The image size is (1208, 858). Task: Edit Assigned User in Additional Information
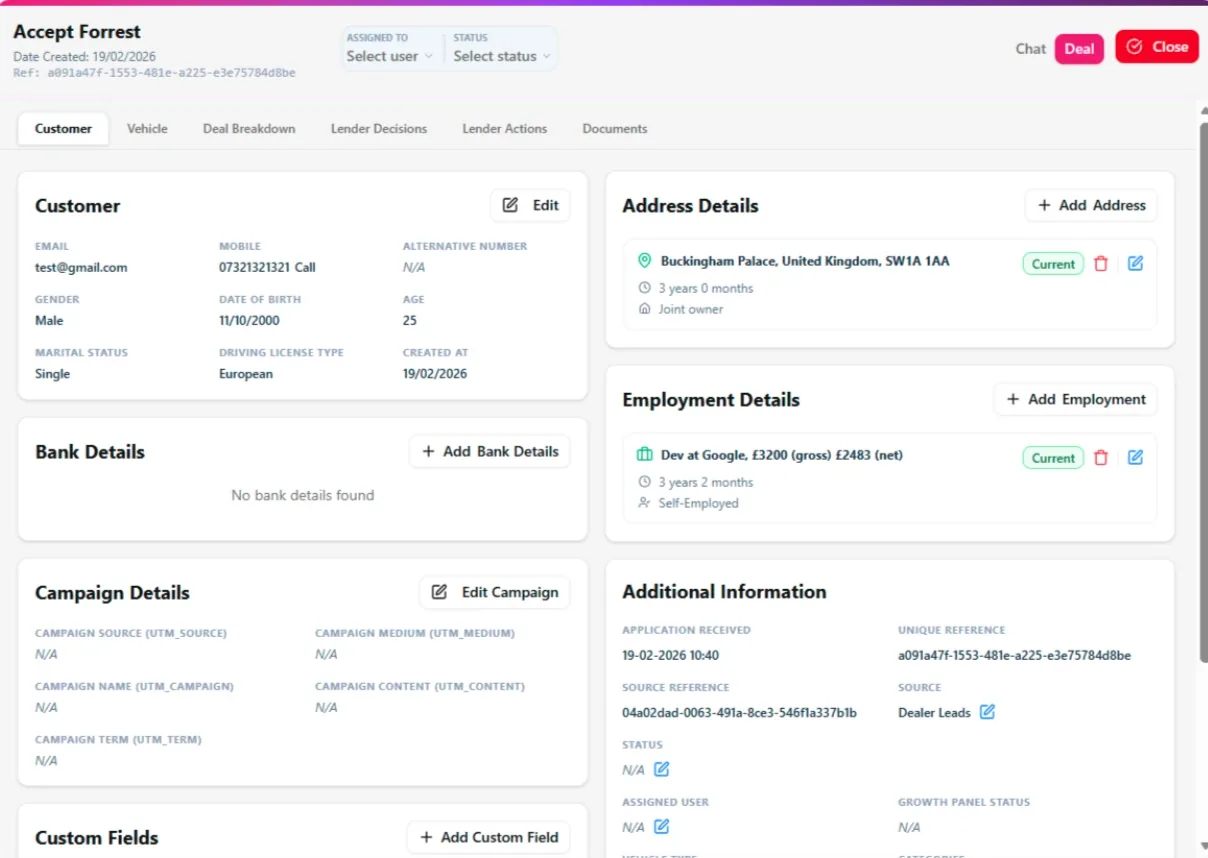pos(661,827)
